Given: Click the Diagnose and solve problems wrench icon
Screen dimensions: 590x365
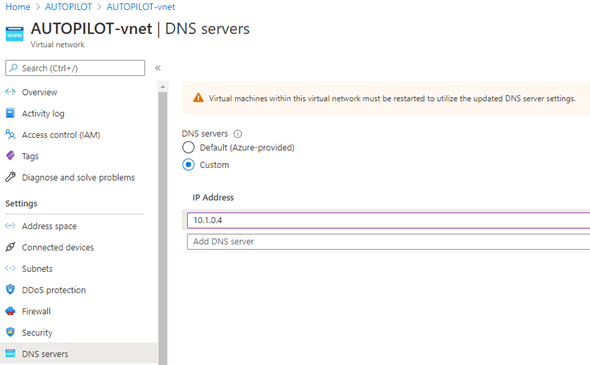Looking at the screenshot, I should click(x=10, y=177).
